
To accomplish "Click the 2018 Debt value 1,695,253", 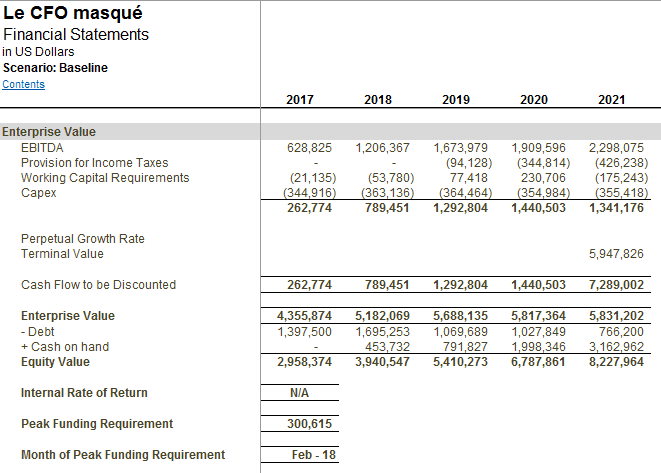I will [x=383, y=331].
